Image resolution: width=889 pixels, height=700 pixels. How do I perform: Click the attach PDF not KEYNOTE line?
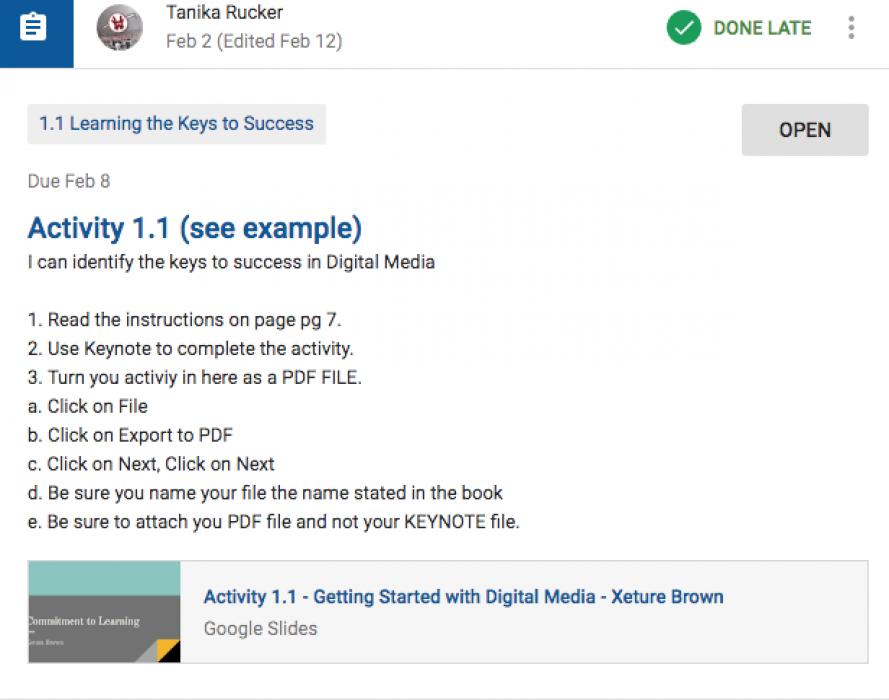click(x=273, y=522)
